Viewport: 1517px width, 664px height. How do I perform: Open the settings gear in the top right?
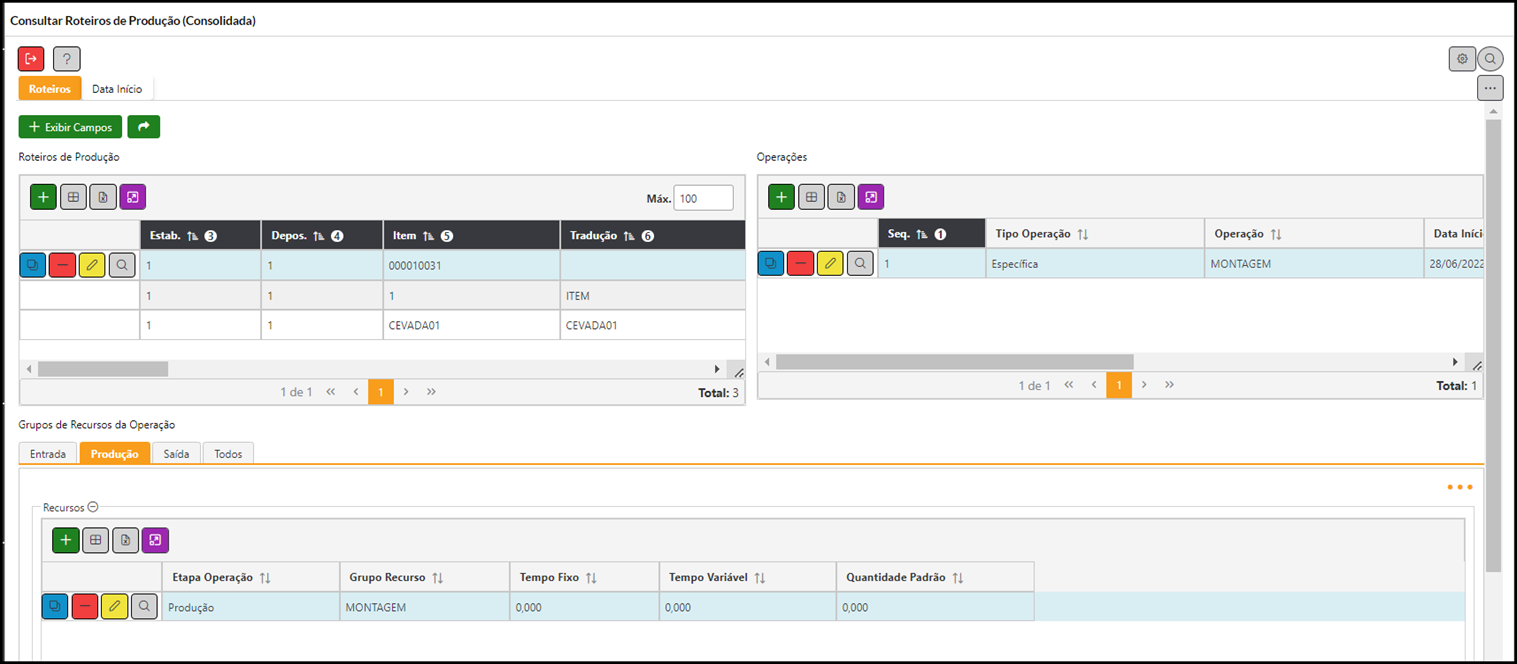coord(1462,59)
